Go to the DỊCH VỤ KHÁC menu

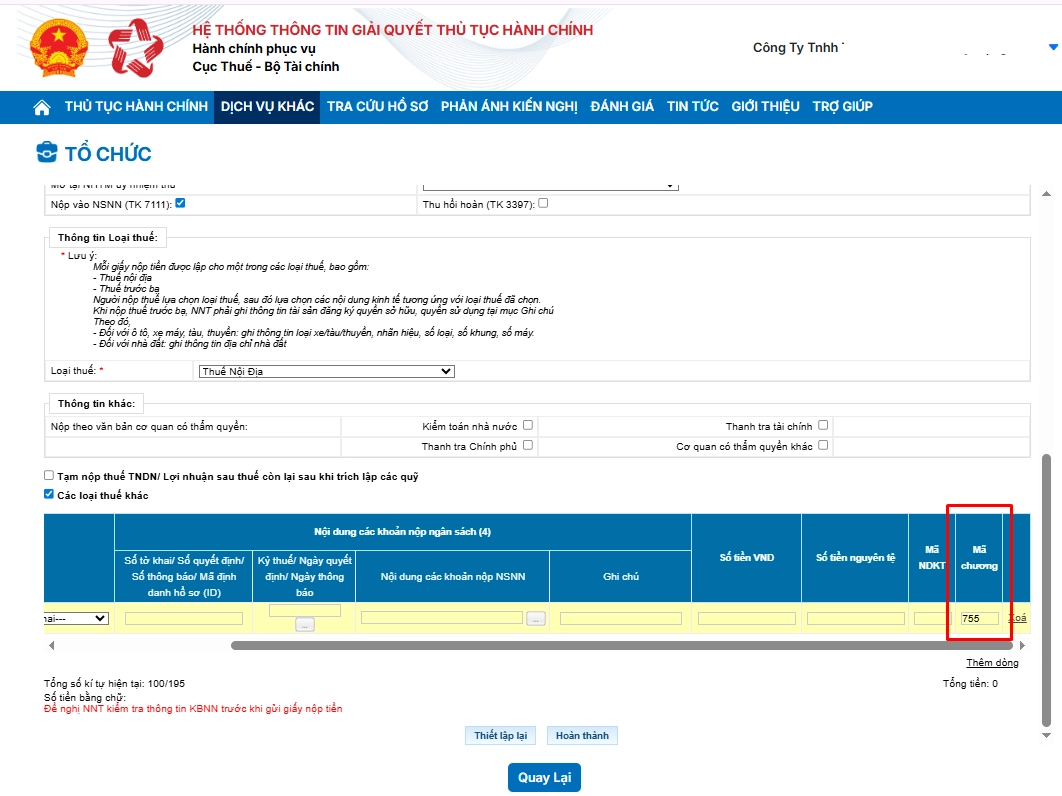point(267,107)
